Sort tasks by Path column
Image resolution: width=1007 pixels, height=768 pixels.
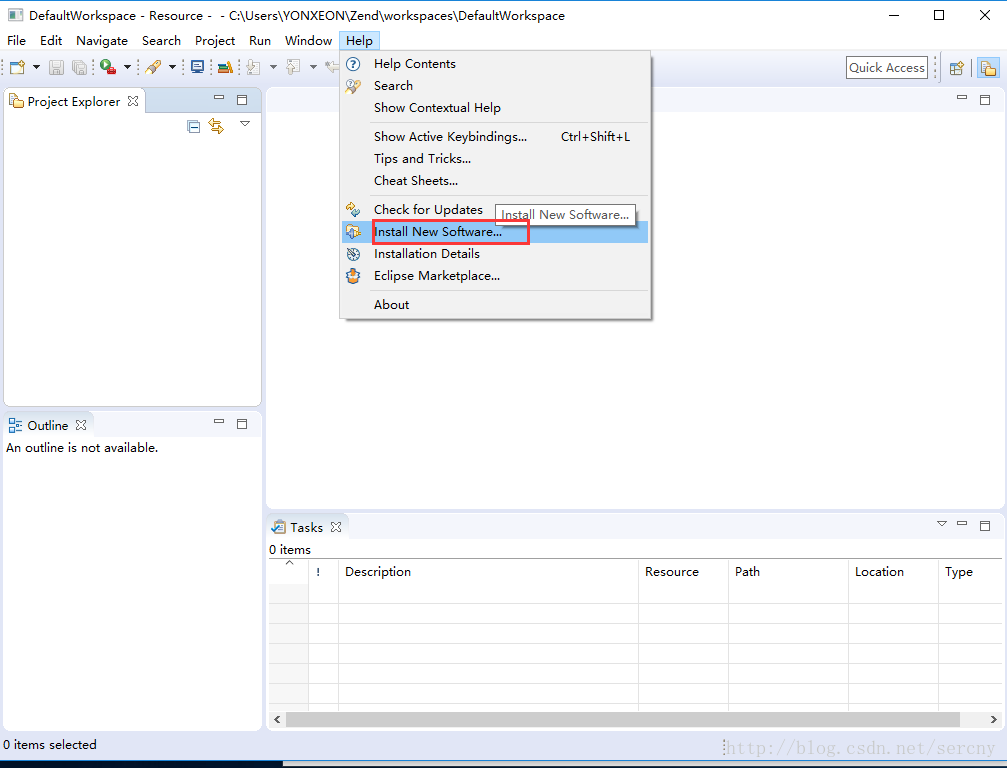coord(789,572)
